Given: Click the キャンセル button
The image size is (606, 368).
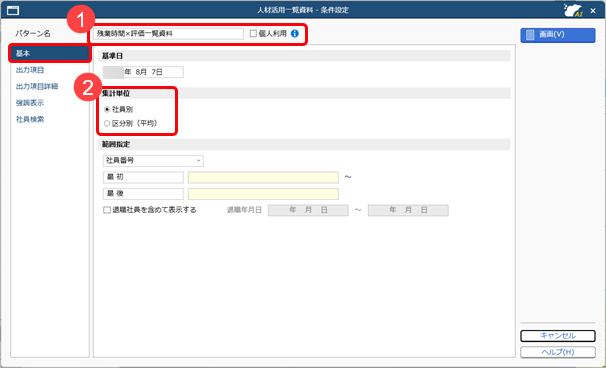Looking at the screenshot, I should click(x=558, y=336).
